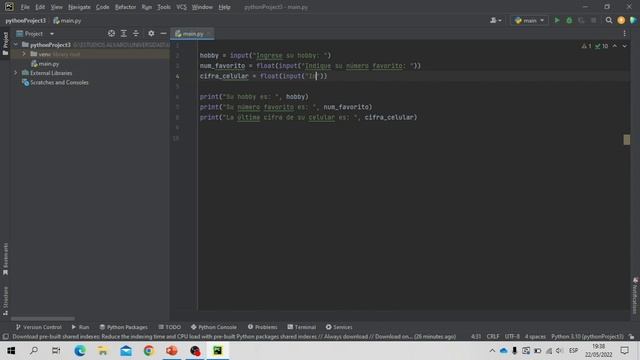Collapse the pythonProject3 root tree node
This screenshot has width=640, height=360.
point(16,44)
